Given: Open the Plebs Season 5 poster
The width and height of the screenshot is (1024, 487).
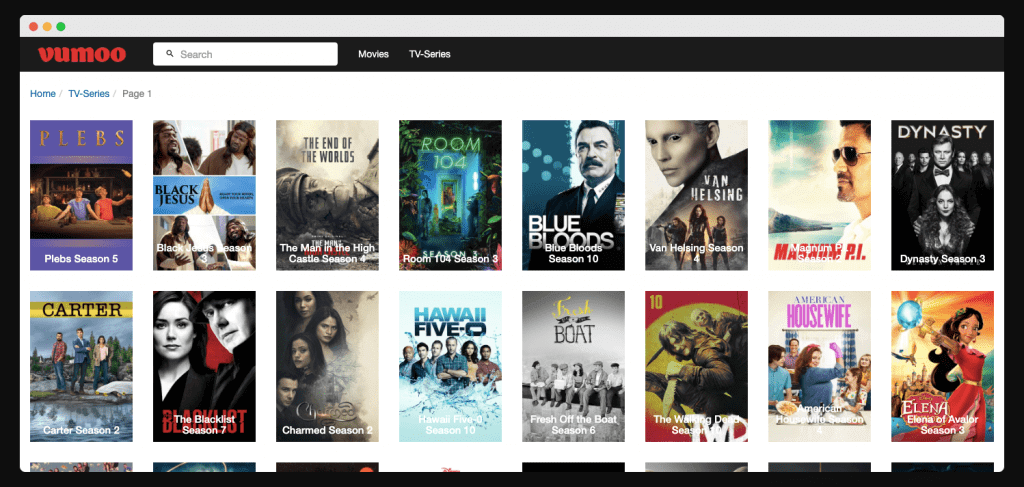Looking at the screenshot, I should pyautogui.click(x=82, y=195).
